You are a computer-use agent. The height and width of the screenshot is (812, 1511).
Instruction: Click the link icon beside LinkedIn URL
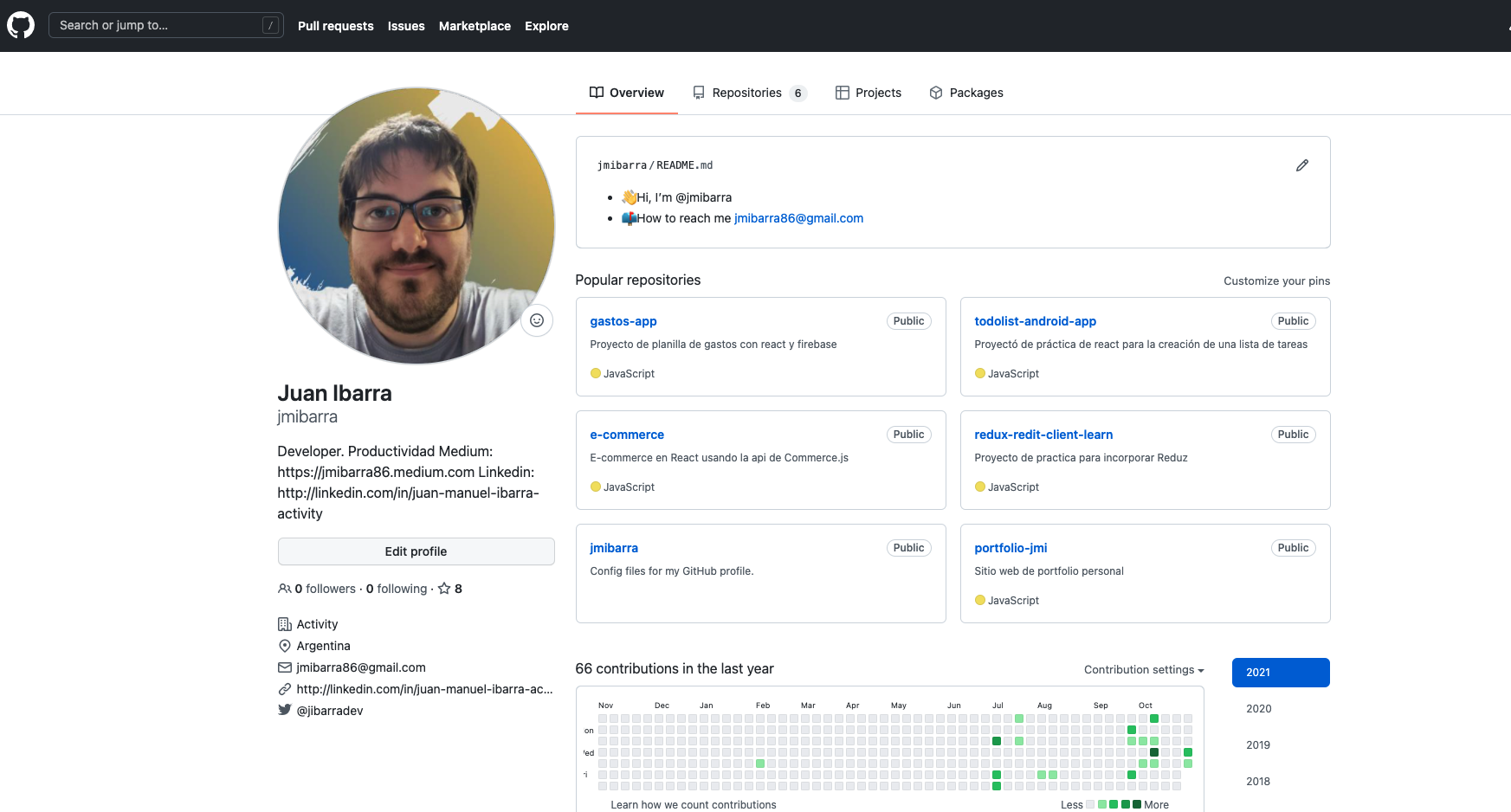coord(284,689)
